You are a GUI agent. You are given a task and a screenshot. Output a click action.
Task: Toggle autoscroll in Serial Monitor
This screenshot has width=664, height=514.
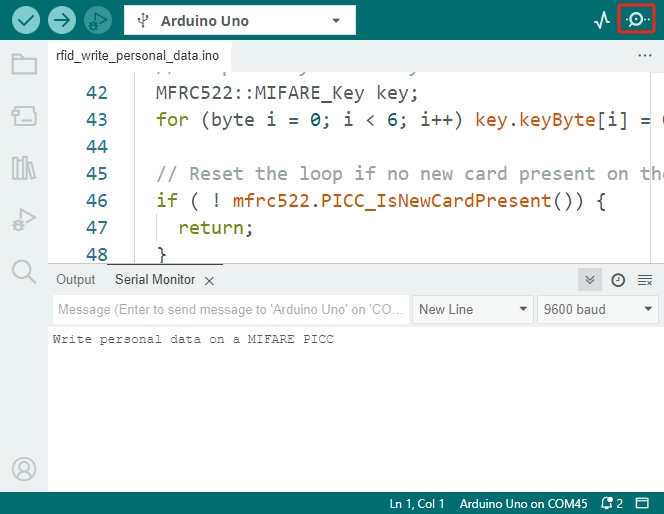tap(590, 280)
